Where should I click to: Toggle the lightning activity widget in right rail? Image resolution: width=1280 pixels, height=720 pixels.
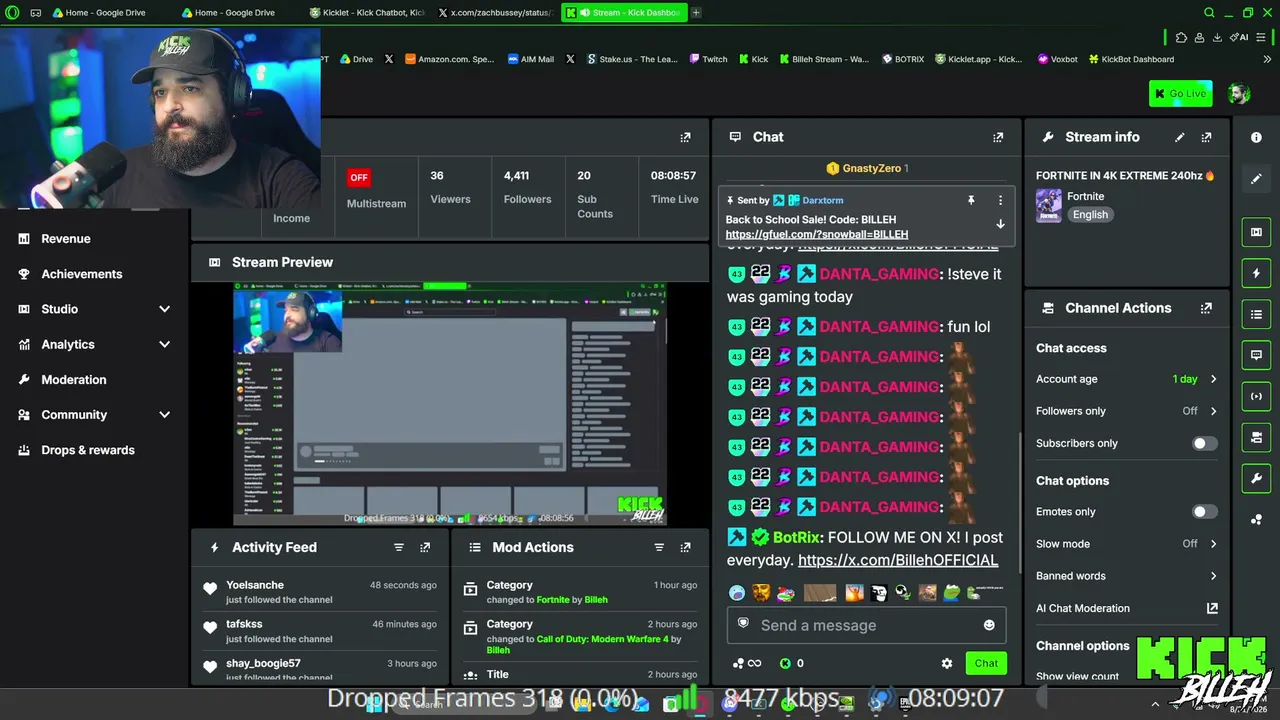1256,273
